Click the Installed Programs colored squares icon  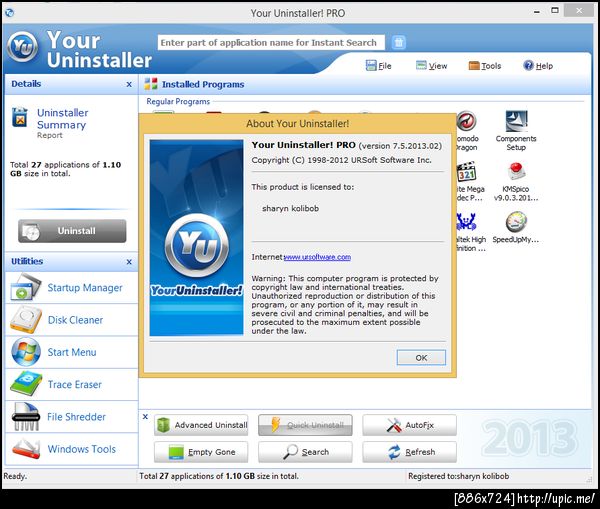click(x=150, y=84)
